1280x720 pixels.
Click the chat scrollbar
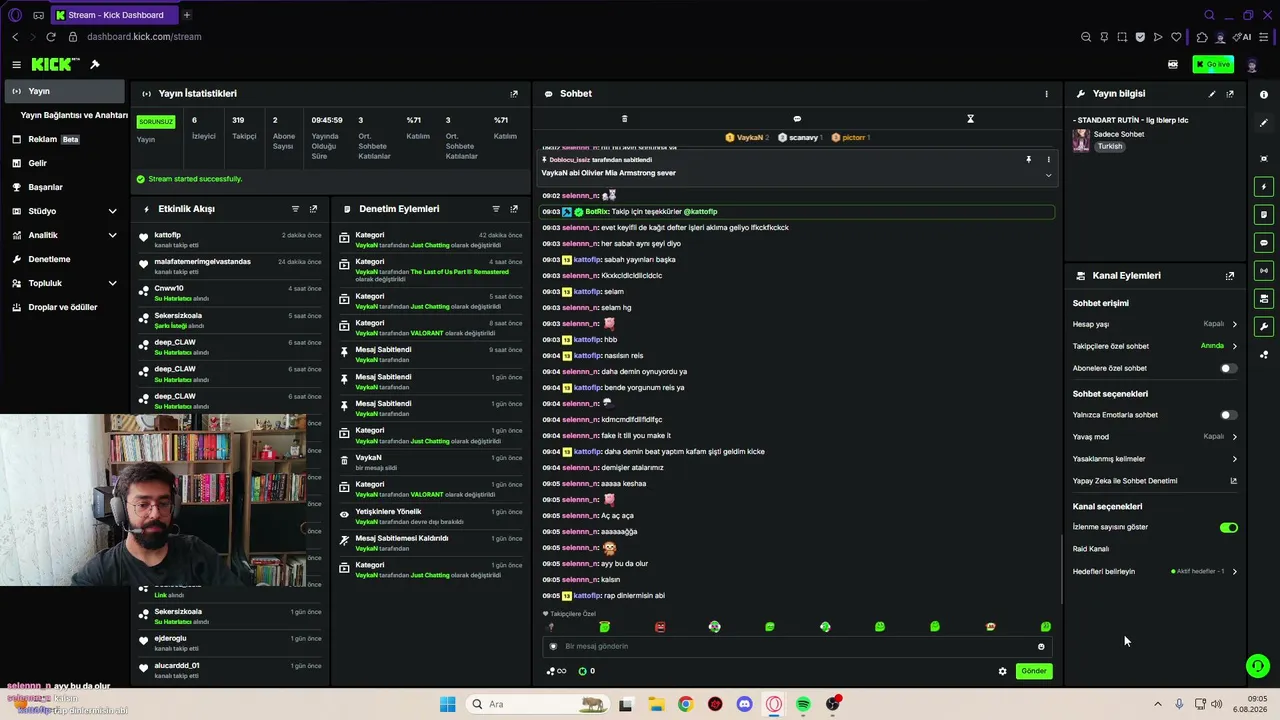(x=1060, y=567)
